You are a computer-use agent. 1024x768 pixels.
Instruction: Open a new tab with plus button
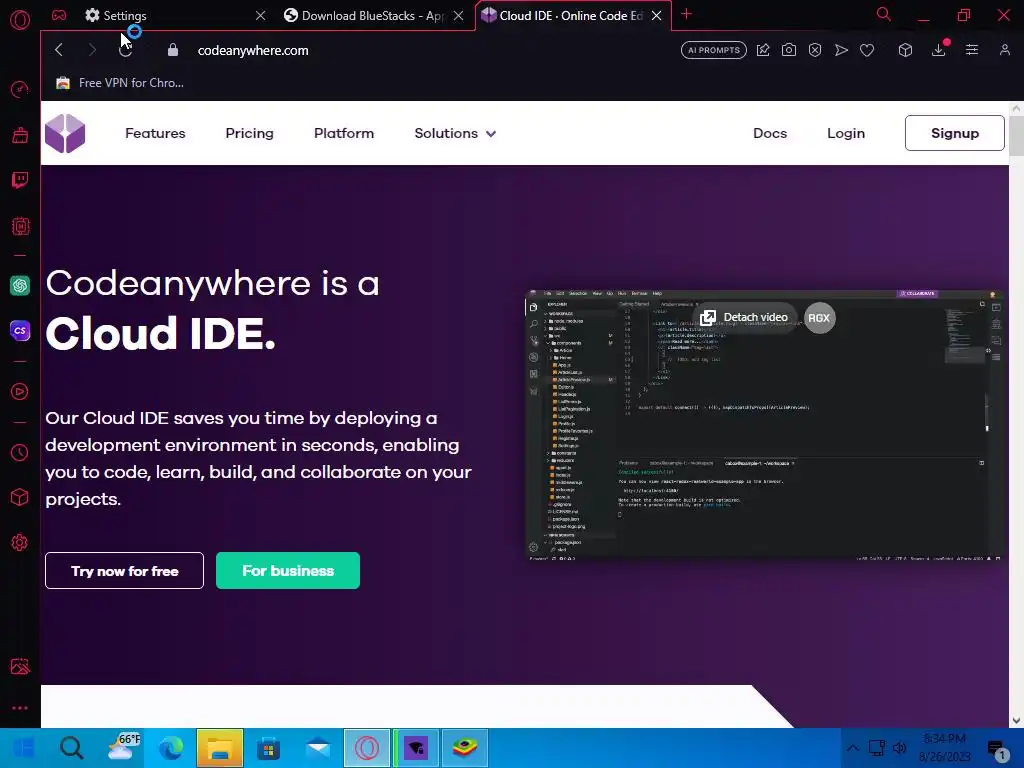(686, 14)
